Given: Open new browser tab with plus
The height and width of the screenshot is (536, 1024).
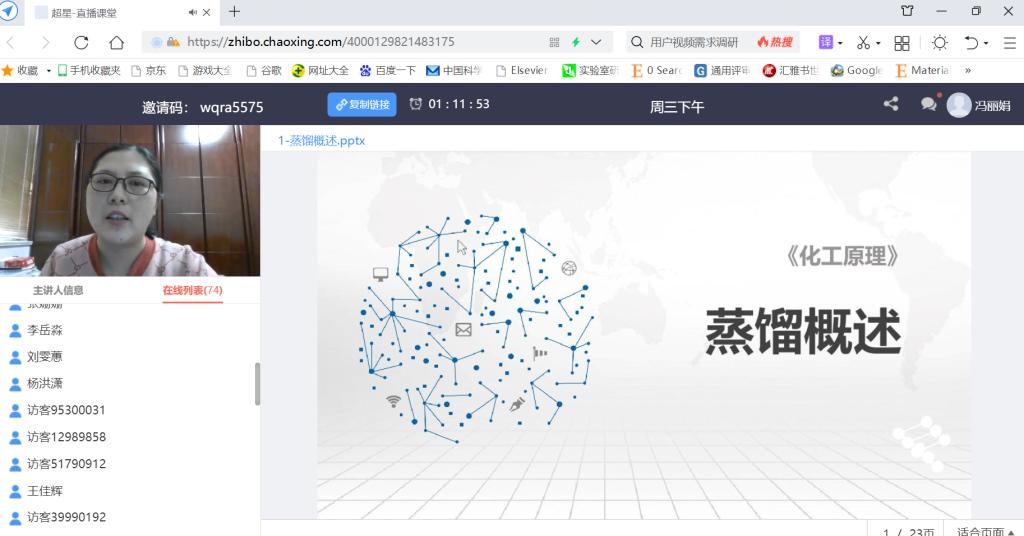Looking at the screenshot, I should click(235, 12).
